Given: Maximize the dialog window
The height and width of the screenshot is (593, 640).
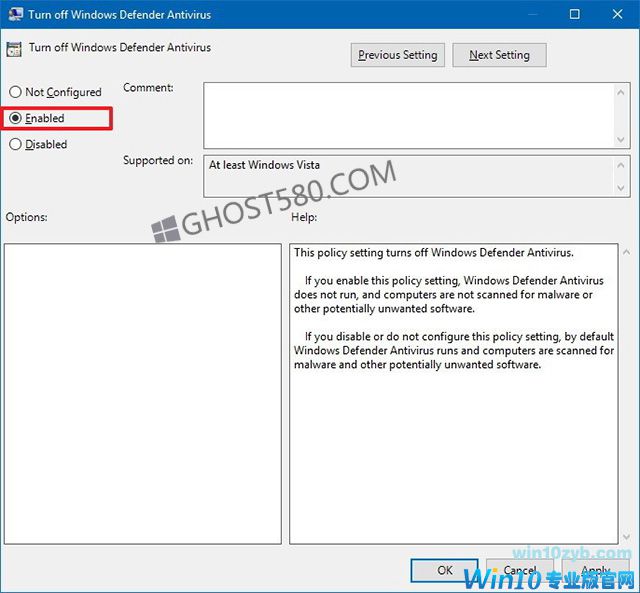Looking at the screenshot, I should click(574, 14).
